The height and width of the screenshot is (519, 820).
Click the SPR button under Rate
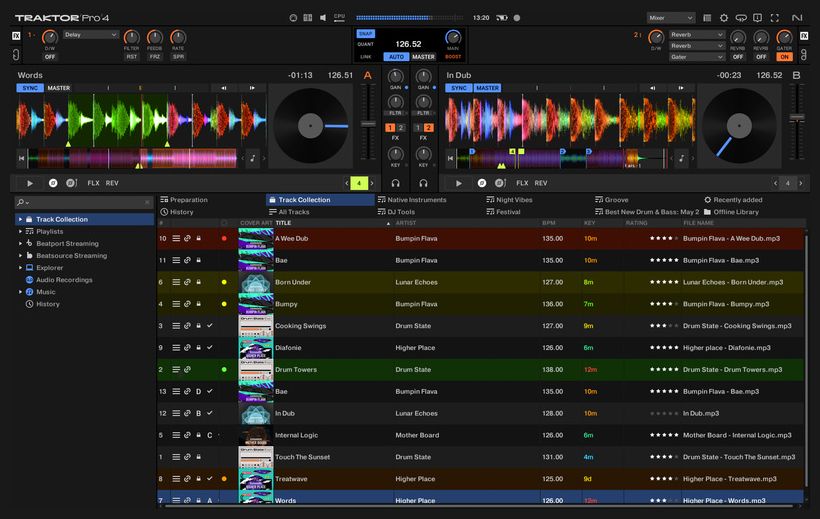point(178,57)
